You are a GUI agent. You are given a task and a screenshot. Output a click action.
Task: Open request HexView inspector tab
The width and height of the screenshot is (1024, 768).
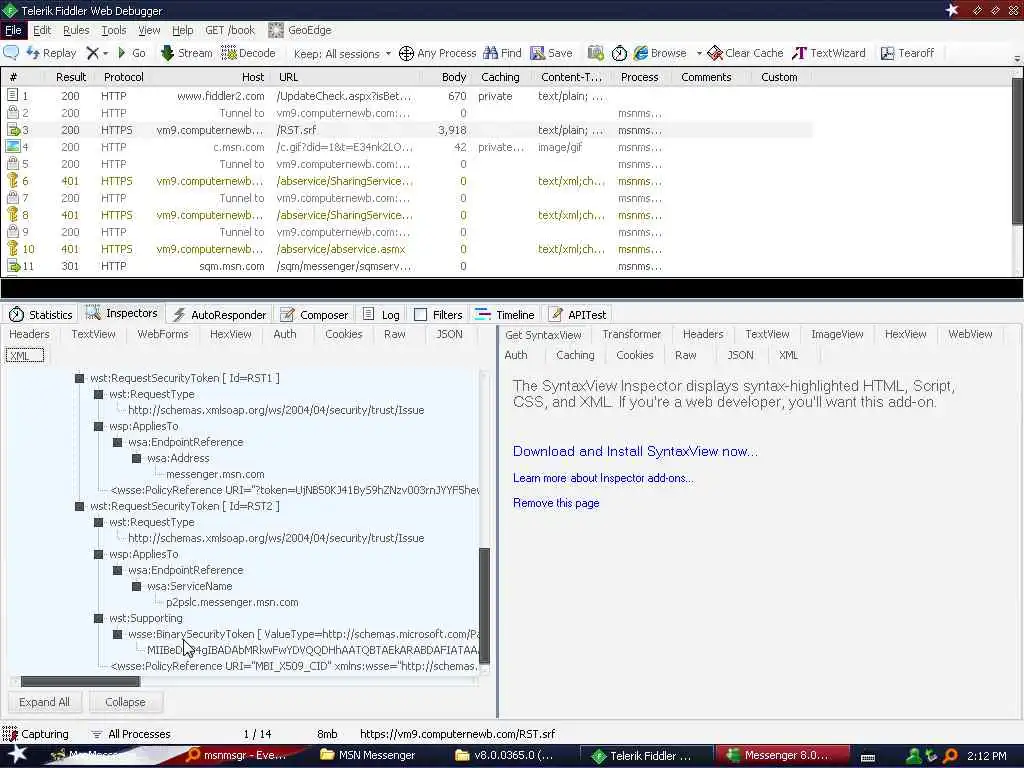click(x=231, y=334)
